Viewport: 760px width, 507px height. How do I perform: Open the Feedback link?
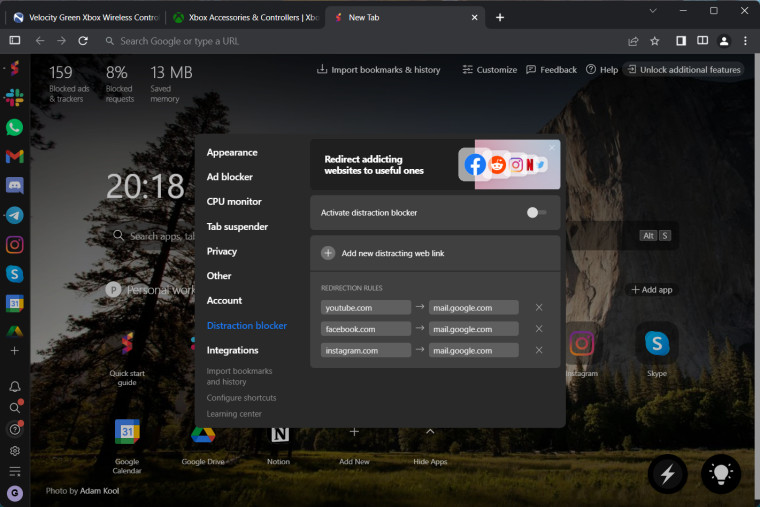pyautogui.click(x=552, y=70)
